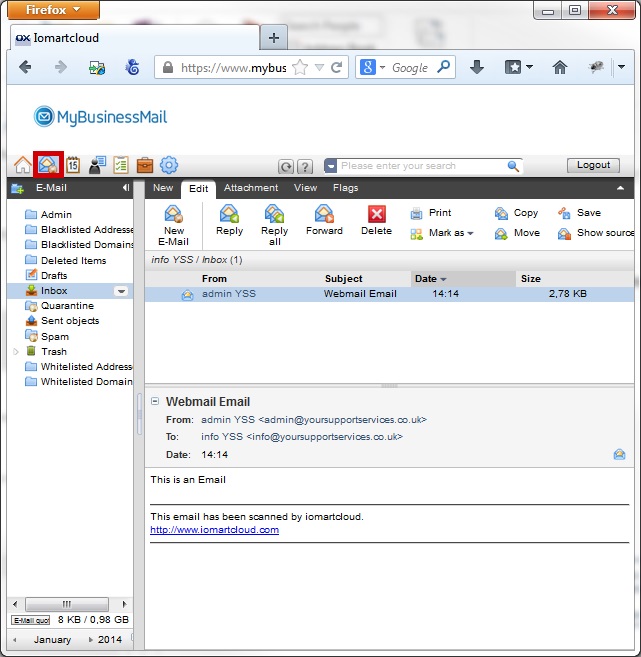Click the folder panel horizontal scrollbar
Screen dimensions: 641x657
coord(66,604)
